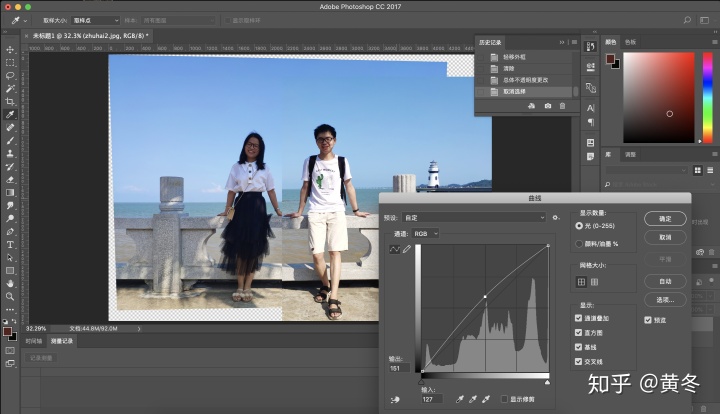The width and height of the screenshot is (720, 414).
Task: Open the Paragraph panel icon
Action: tap(591, 122)
